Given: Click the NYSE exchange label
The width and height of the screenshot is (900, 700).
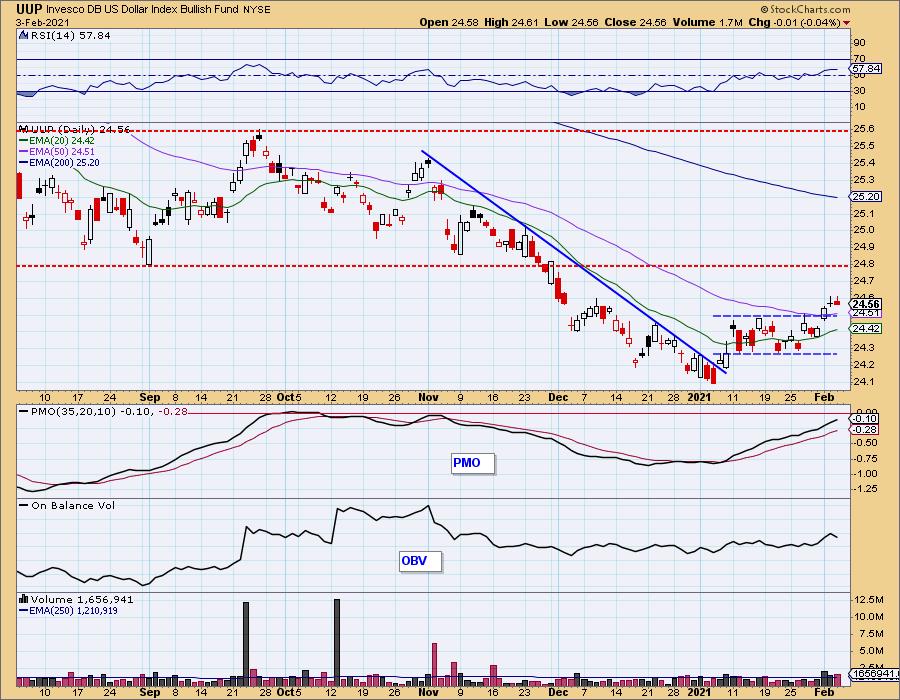Looking at the screenshot, I should pyautogui.click(x=257, y=10).
